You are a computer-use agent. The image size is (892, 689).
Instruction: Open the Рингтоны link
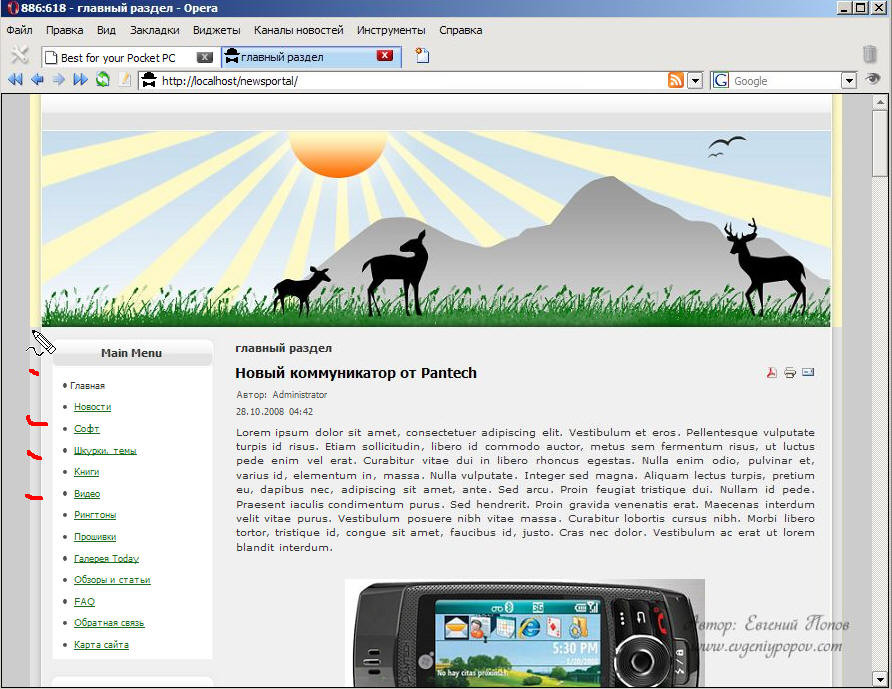(95, 515)
